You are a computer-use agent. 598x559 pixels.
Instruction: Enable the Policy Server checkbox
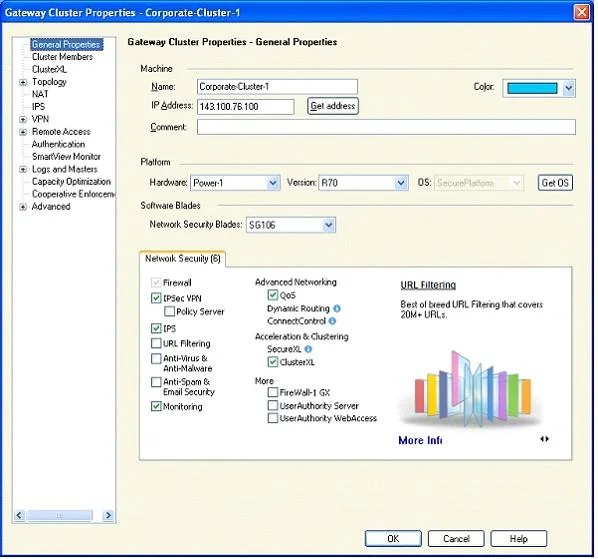[169, 311]
